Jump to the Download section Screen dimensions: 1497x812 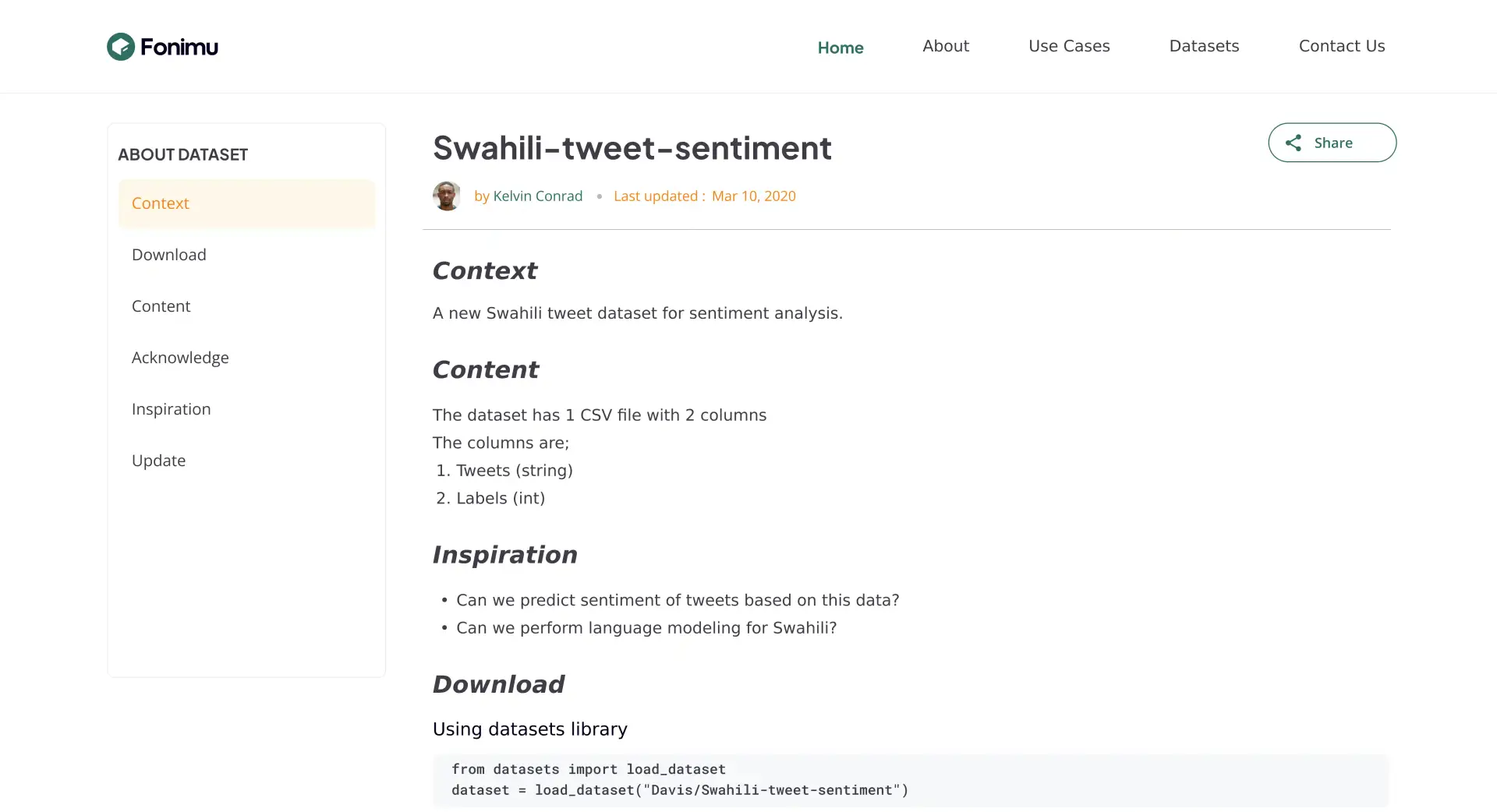pos(168,254)
